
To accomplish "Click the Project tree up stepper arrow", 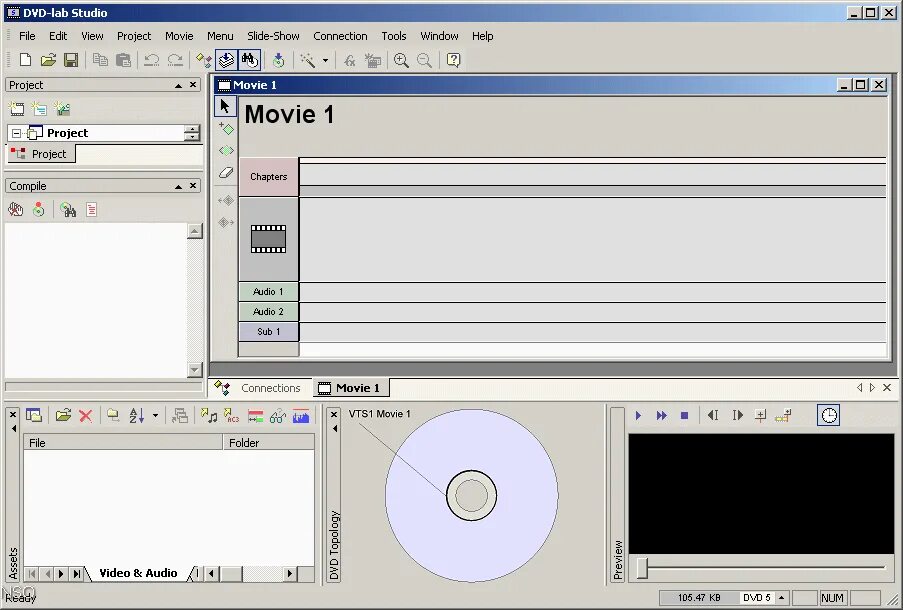I will pyautogui.click(x=192, y=129).
